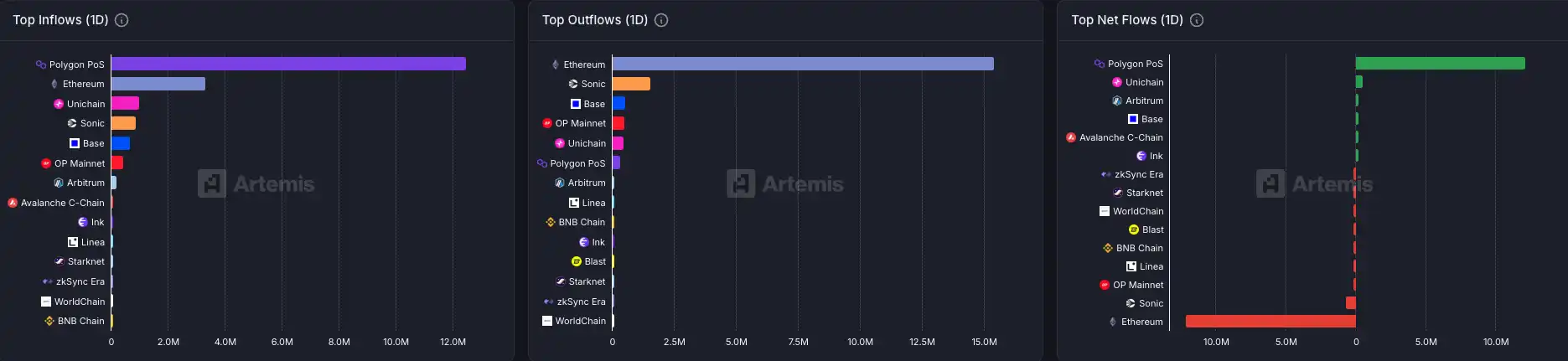Click the Ethereum bar in Top Inflows chart

click(158, 84)
